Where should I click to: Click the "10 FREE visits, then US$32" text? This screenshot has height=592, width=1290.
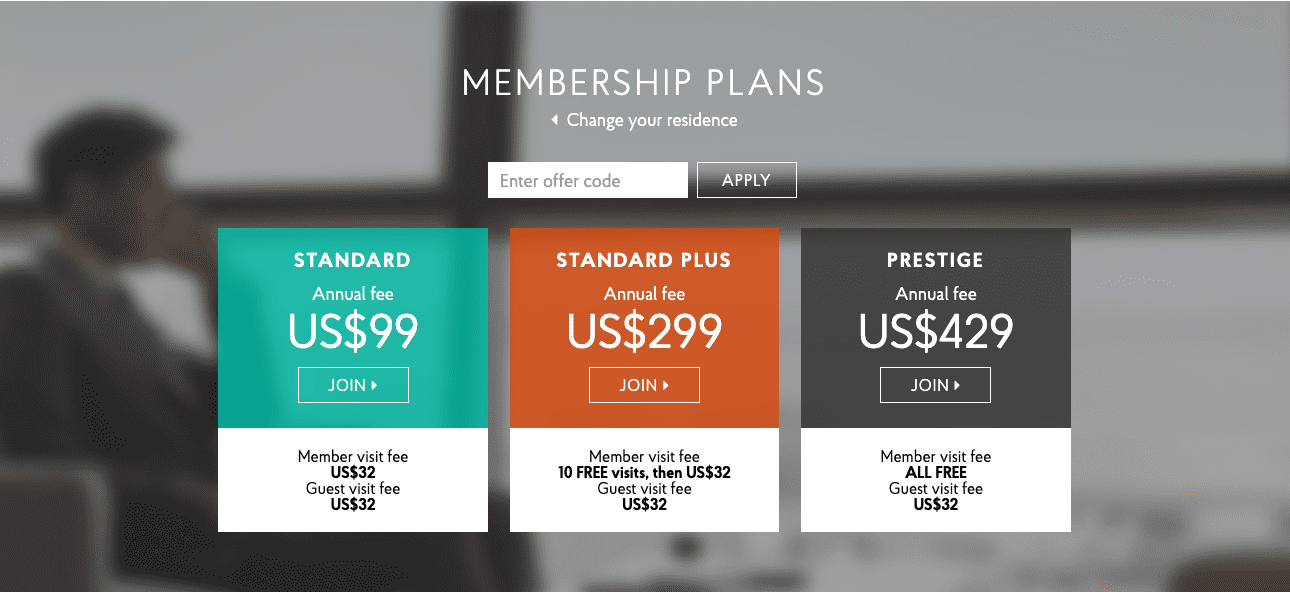click(x=644, y=472)
